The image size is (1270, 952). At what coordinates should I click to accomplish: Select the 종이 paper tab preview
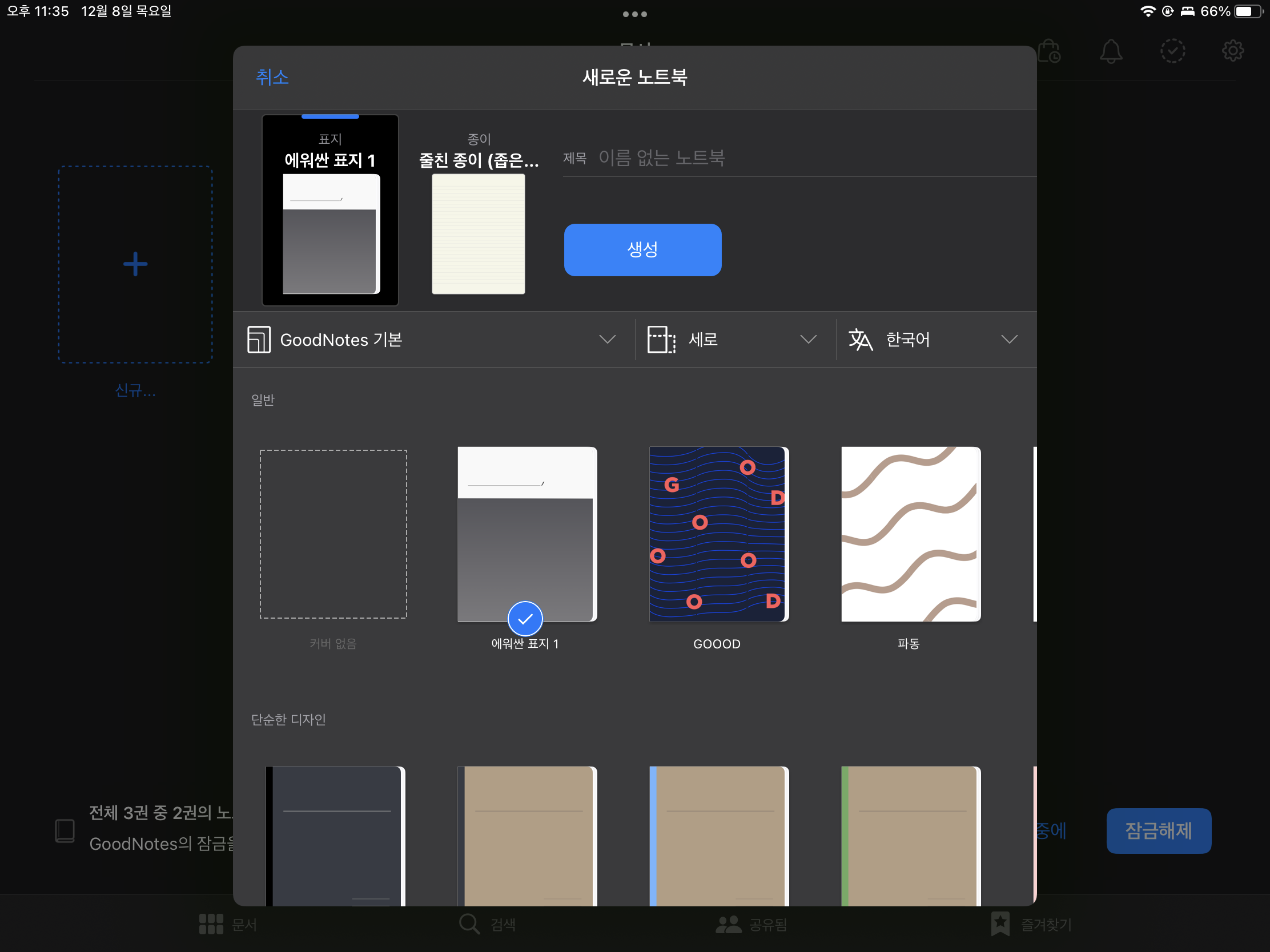[x=479, y=213]
